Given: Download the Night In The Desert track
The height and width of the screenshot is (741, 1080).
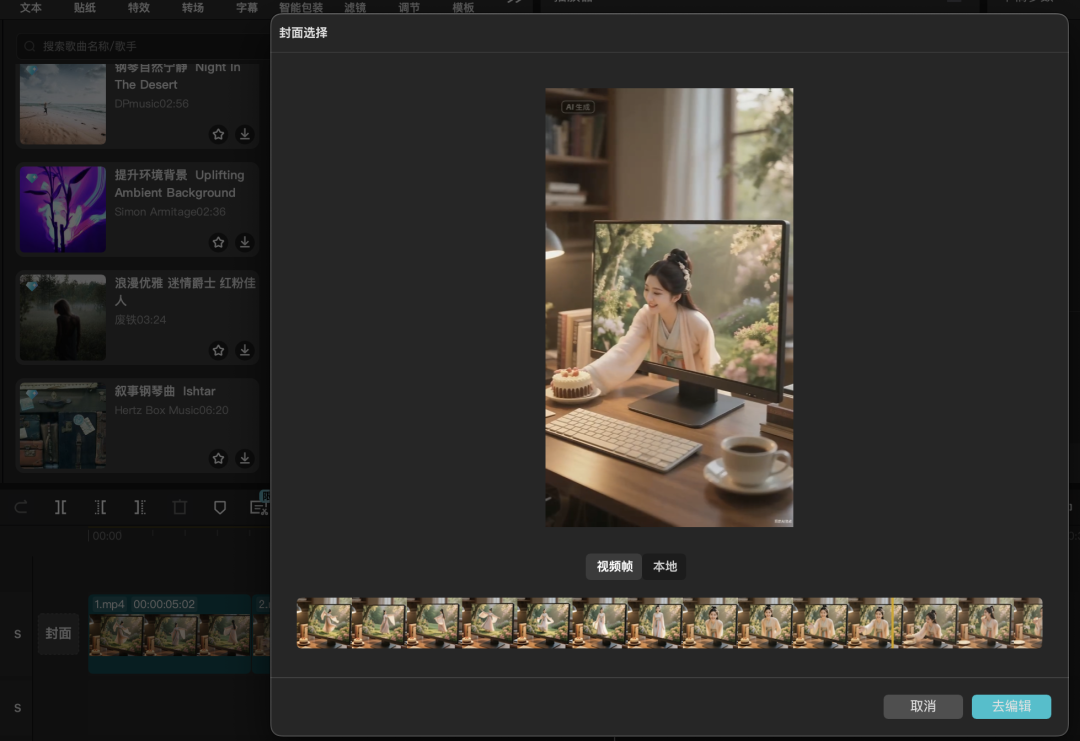Looking at the screenshot, I should [244, 134].
